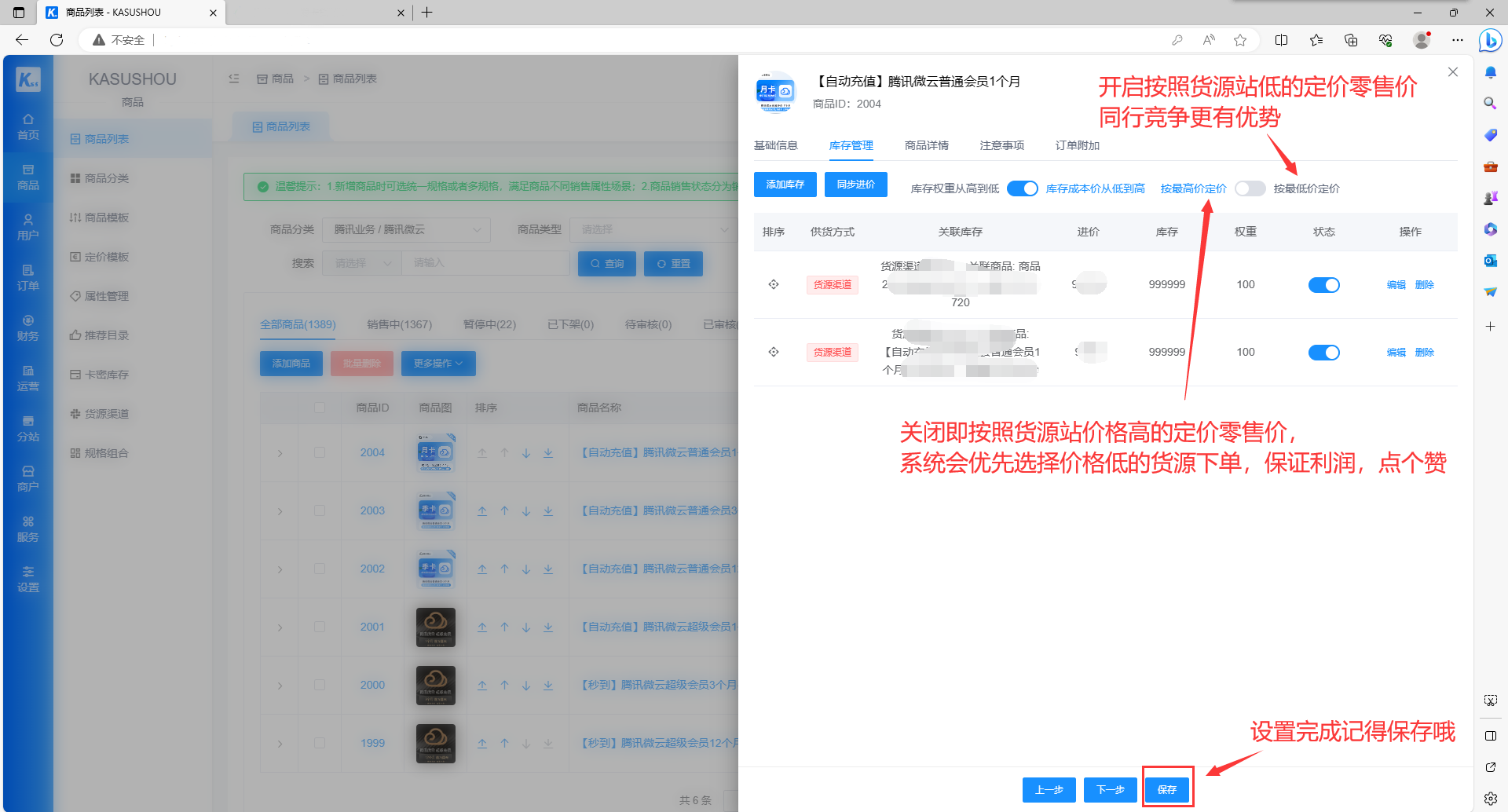Click 删除 on the second stock row
1508x812 pixels.
pyautogui.click(x=1425, y=353)
